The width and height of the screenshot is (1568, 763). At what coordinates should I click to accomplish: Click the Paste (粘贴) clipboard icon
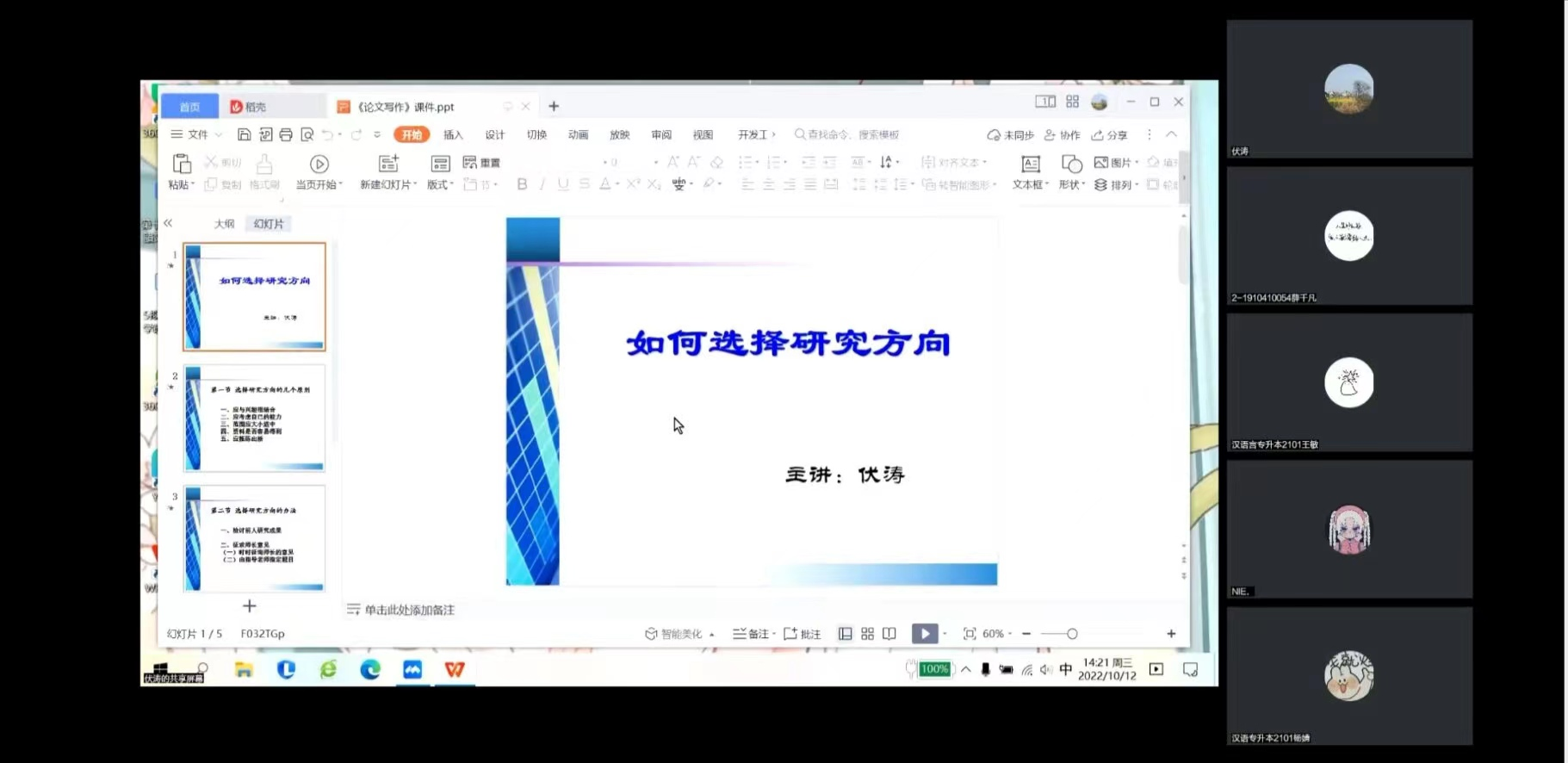(x=181, y=164)
